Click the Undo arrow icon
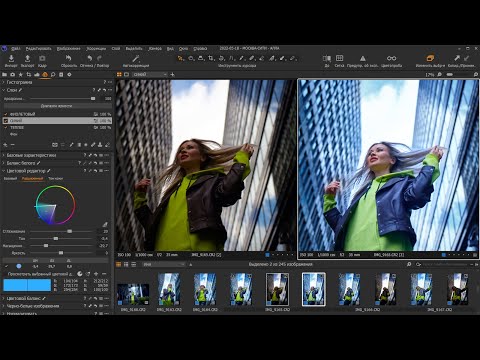480x360 pixels. pos(89,59)
